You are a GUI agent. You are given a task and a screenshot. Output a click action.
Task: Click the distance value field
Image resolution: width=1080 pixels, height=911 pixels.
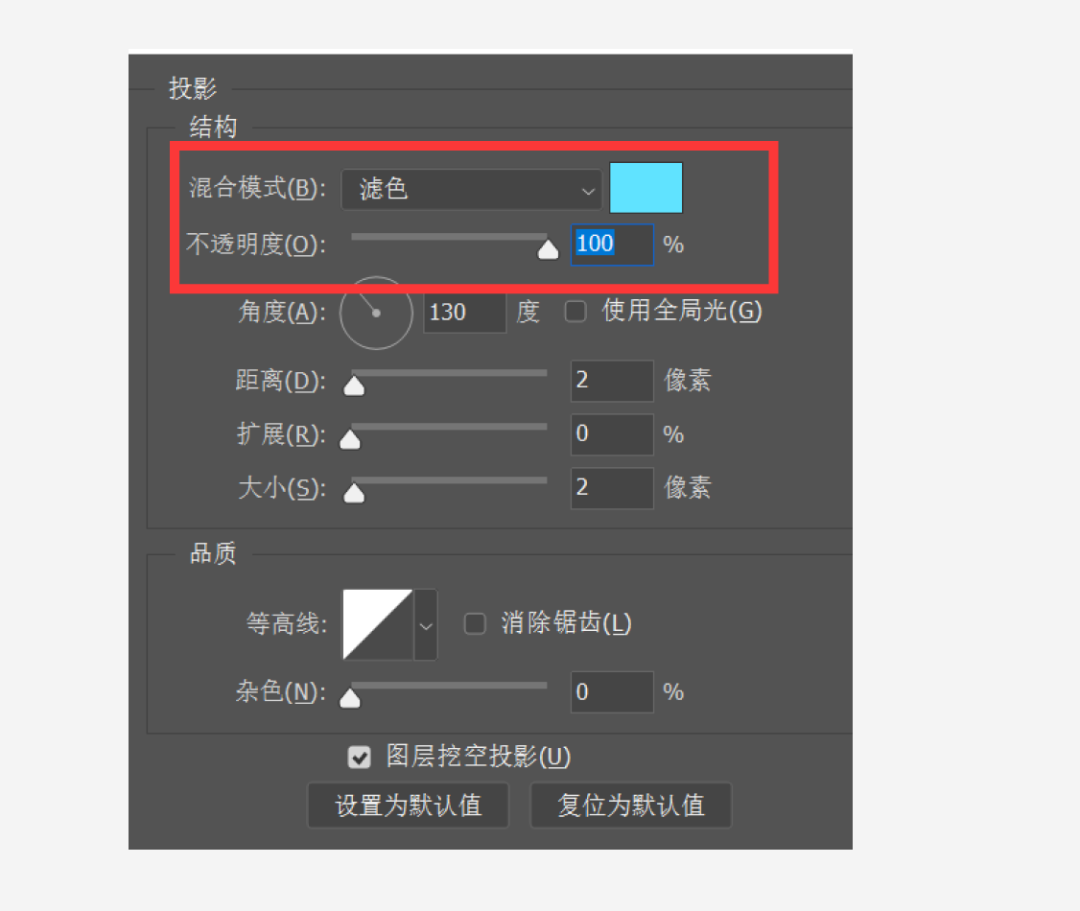click(612, 380)
